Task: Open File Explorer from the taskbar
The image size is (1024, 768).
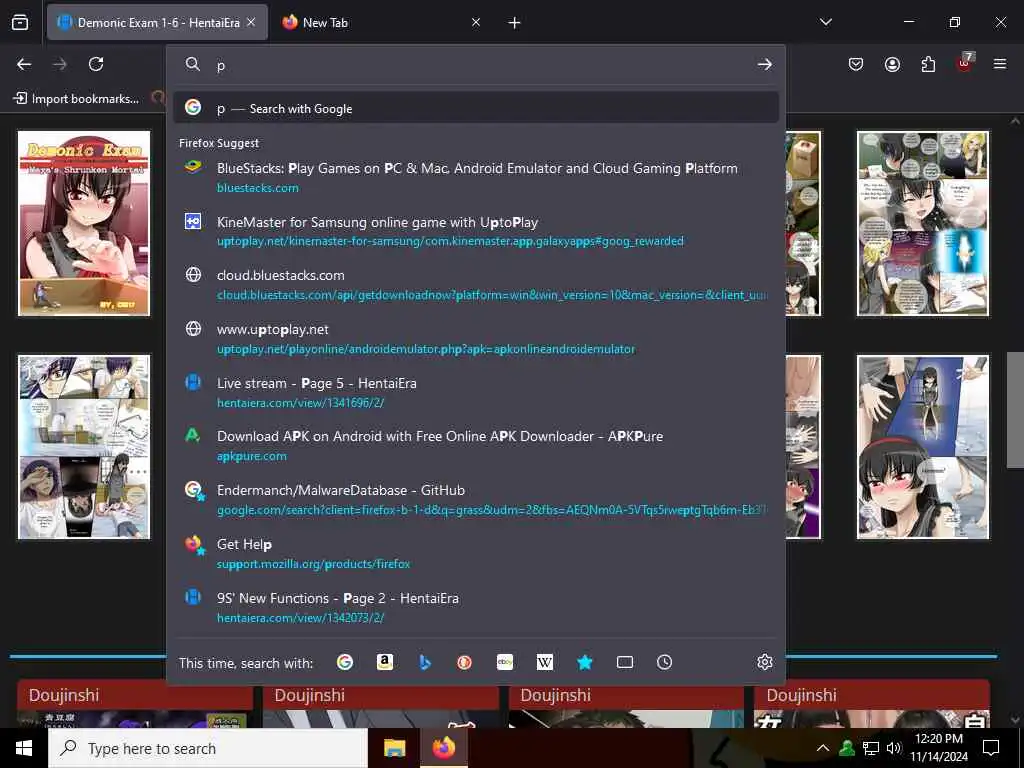Action: (x=394, y=748)
